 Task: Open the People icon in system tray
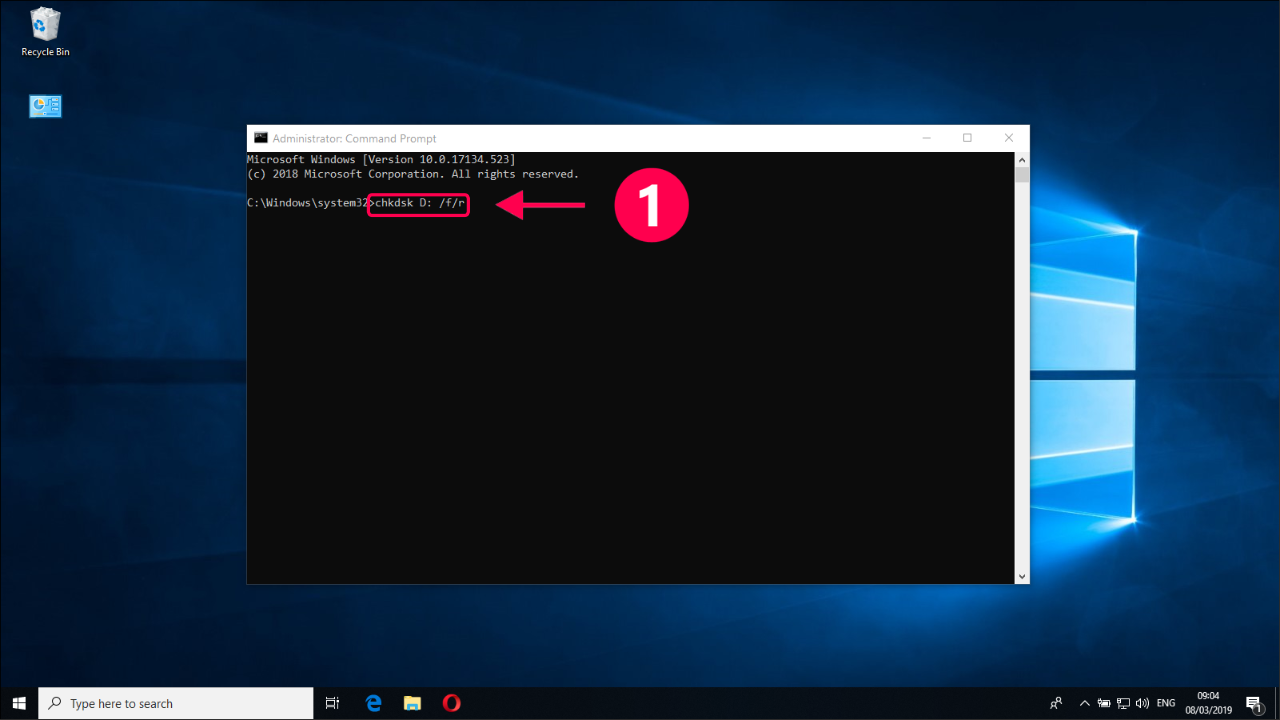(1056, 703)
